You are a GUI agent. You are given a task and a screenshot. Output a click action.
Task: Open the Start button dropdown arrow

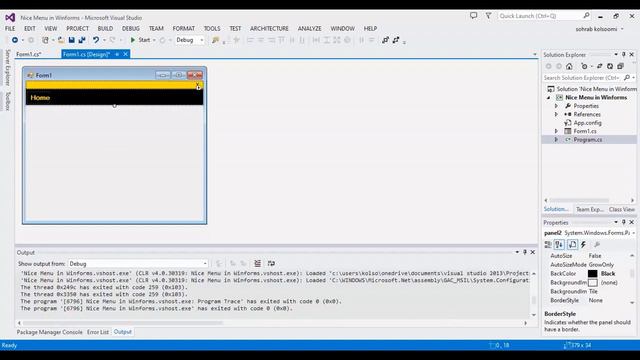pyautogui.click(x=154, y=40)
